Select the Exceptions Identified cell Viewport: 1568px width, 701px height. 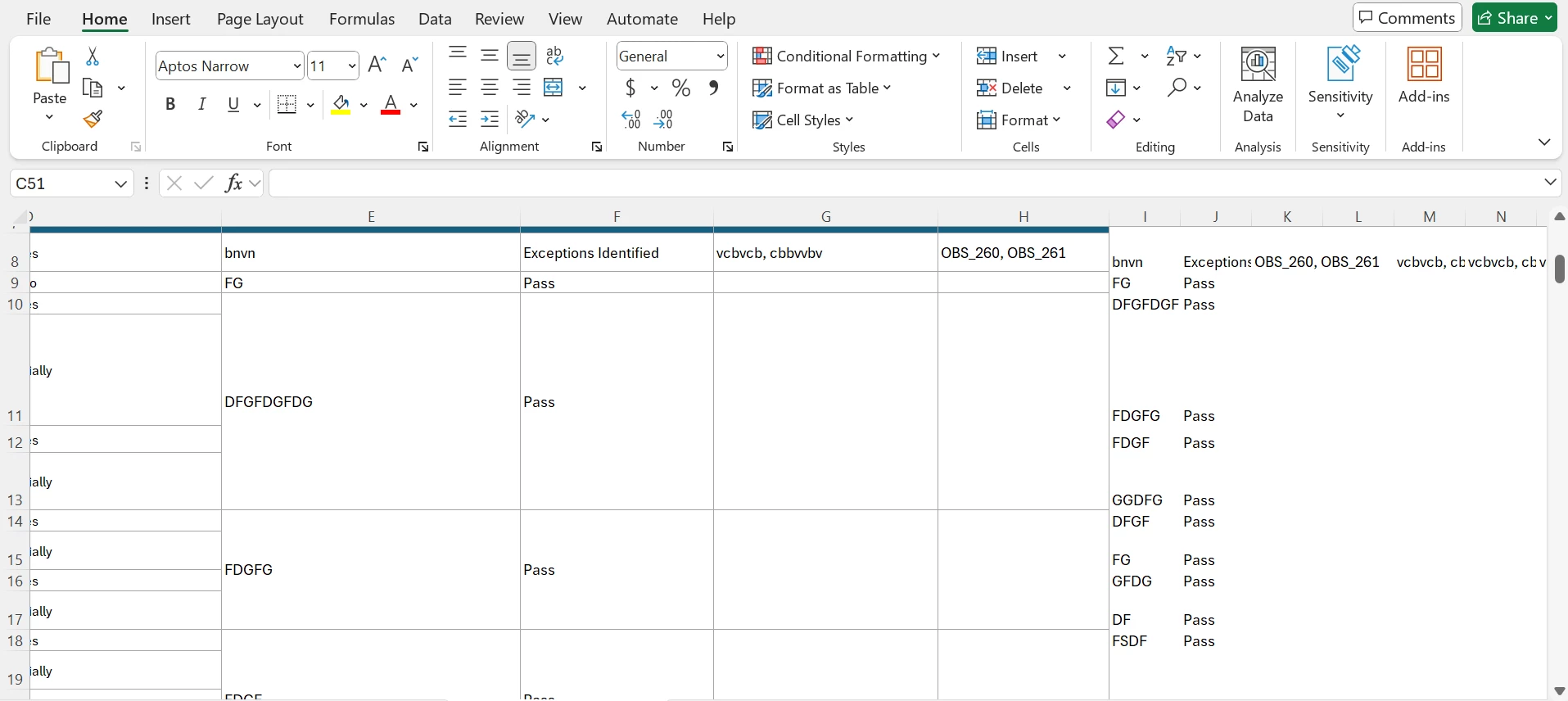617,253
